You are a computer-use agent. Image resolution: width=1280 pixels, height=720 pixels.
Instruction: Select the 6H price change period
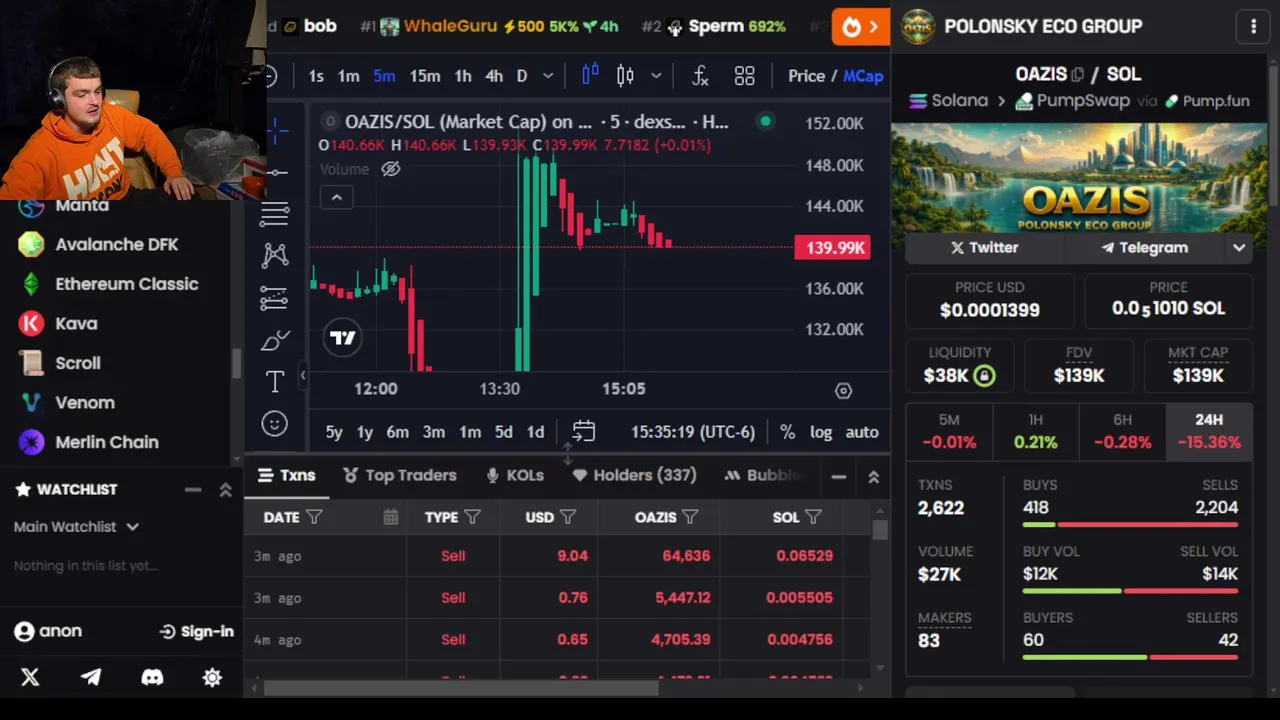pos(1122,431)
